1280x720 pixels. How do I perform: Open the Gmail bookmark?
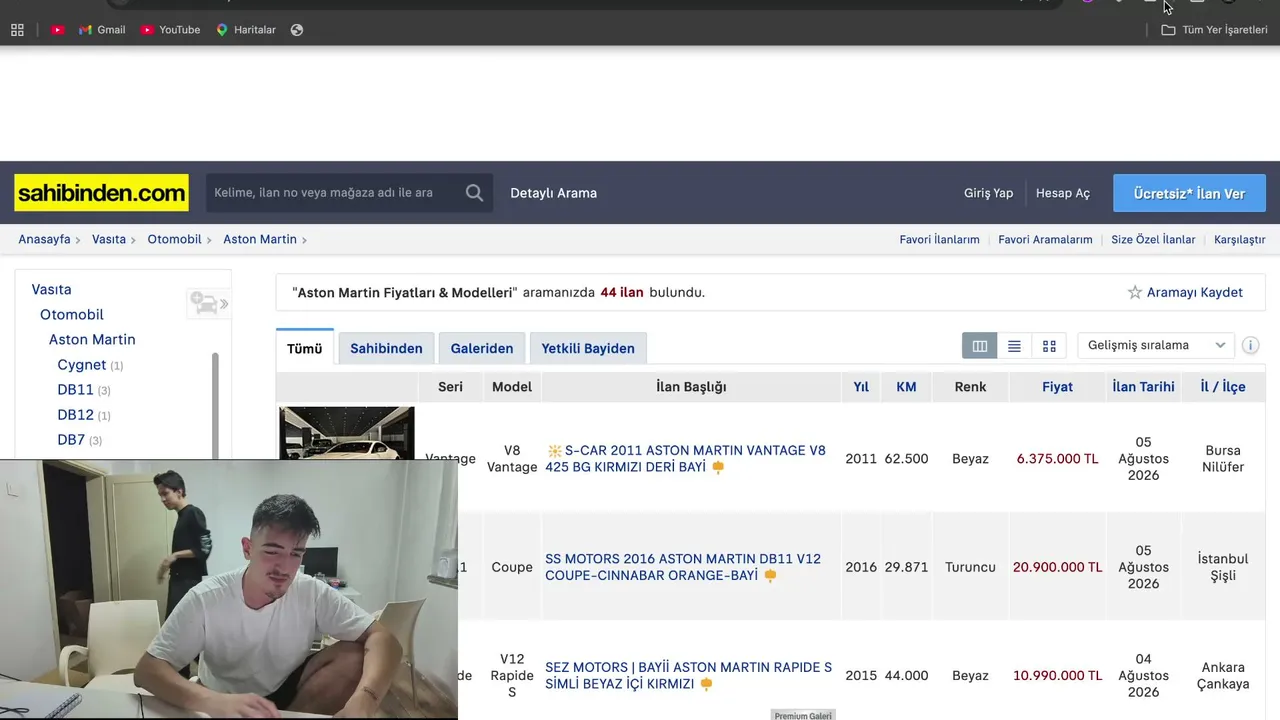[x=102, y=30]
